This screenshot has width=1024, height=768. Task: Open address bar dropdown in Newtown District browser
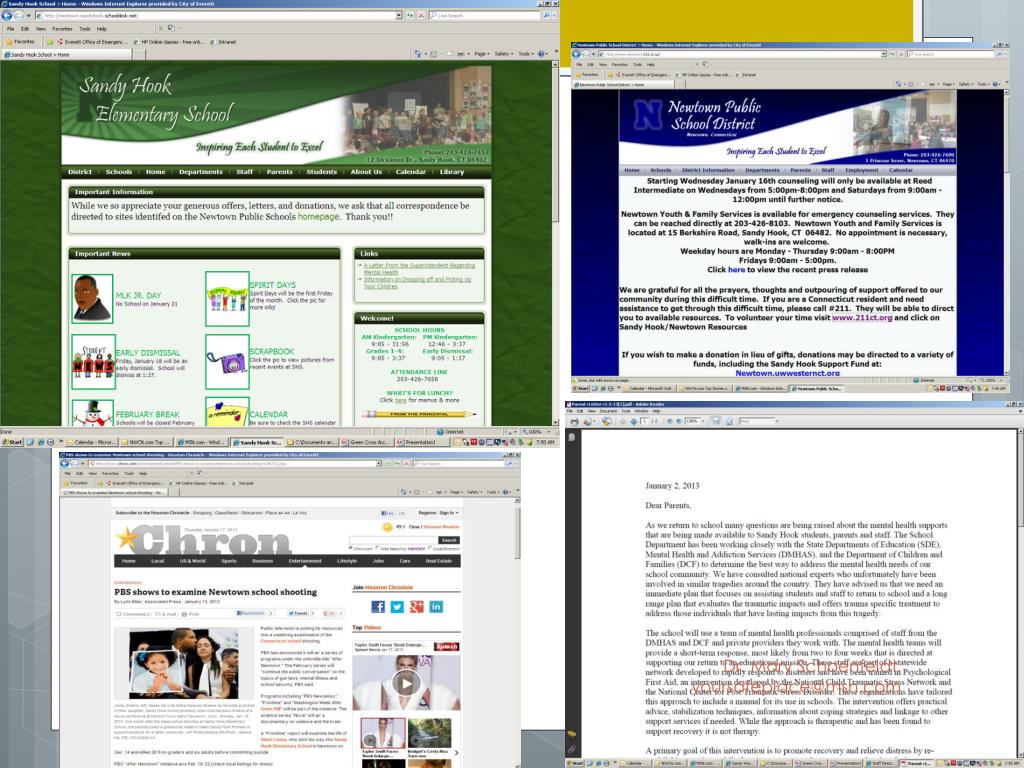tap(884, 54)
